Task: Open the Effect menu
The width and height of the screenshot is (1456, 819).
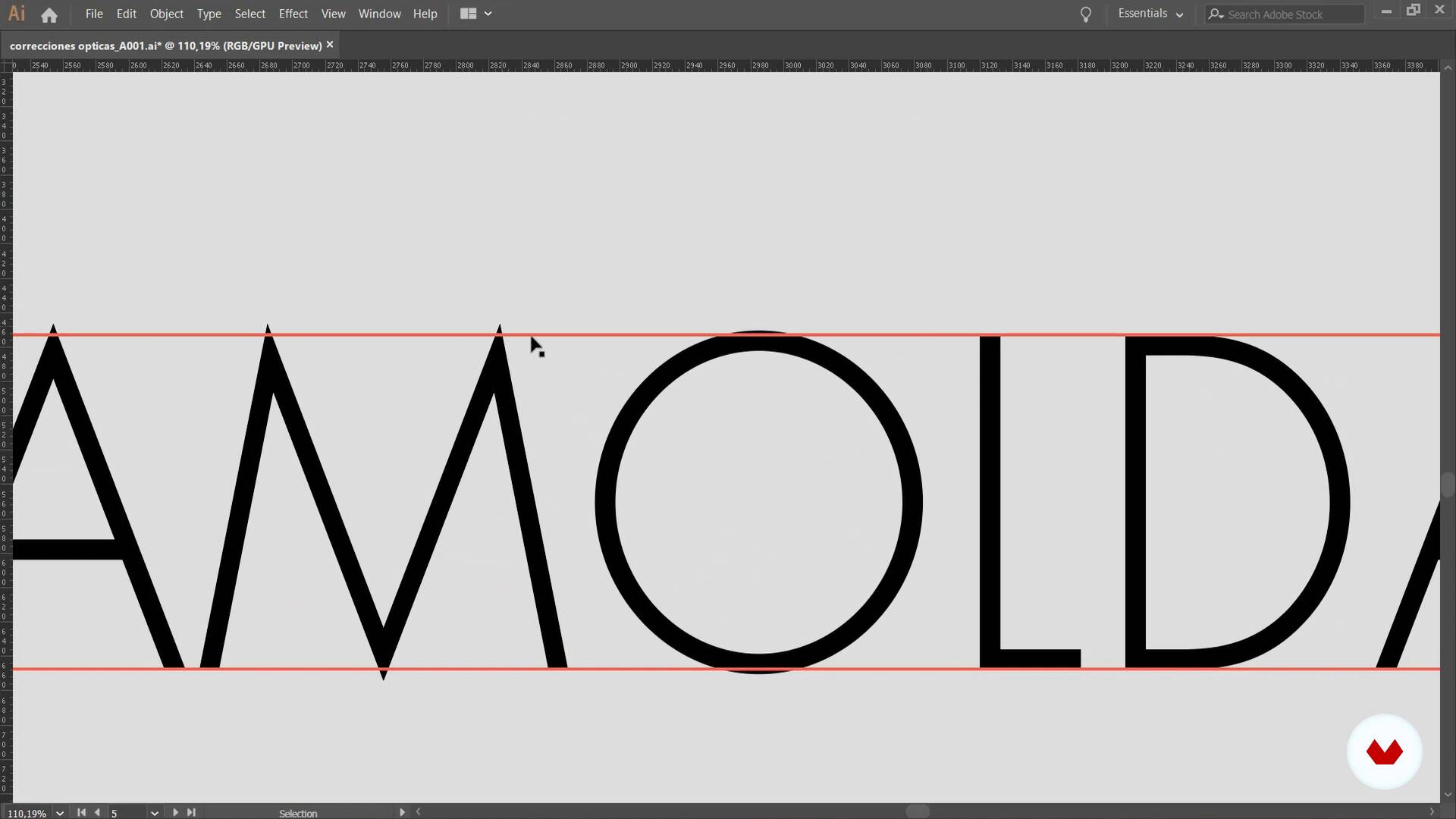Action: [x=293, y=14]
